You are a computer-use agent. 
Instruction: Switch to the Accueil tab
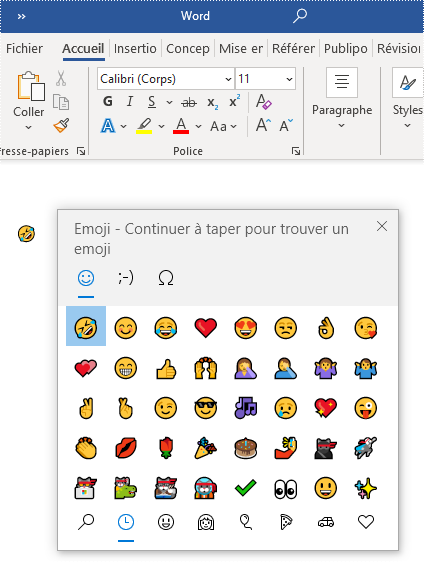[x=83, y=48]
